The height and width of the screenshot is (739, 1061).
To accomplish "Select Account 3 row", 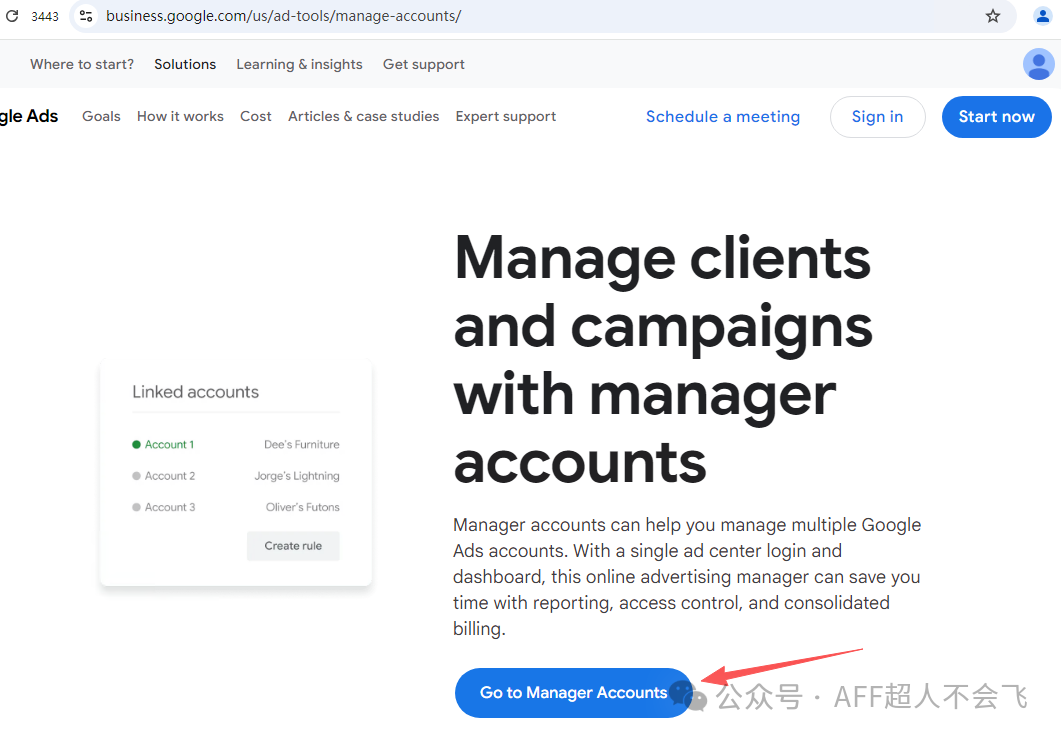I will coord(235,507).
